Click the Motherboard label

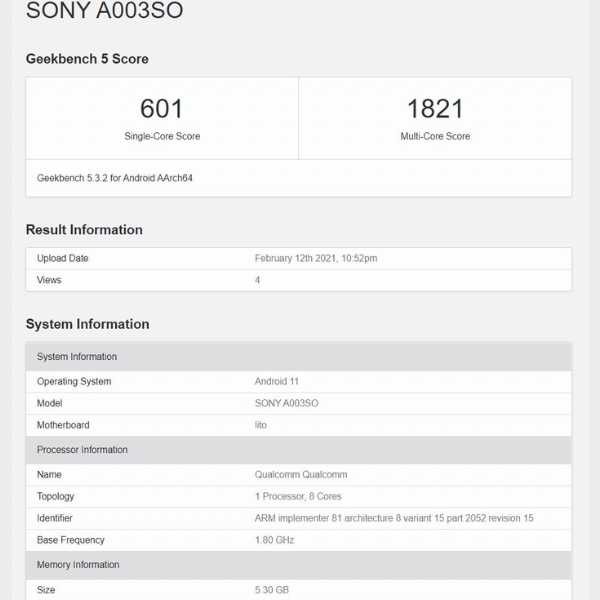click(x=63, y=425)
